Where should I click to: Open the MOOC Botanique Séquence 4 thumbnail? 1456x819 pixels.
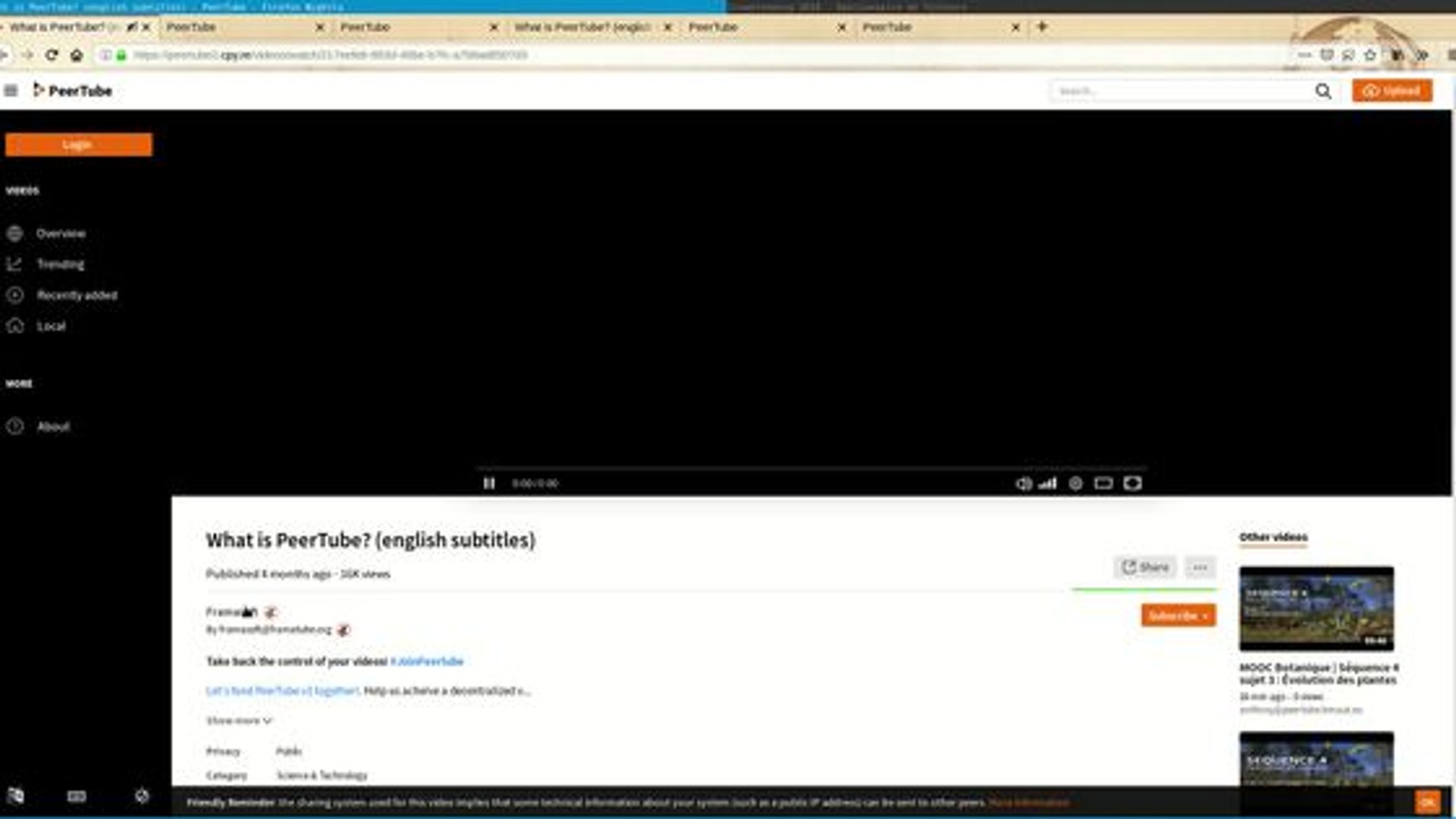1316,608
